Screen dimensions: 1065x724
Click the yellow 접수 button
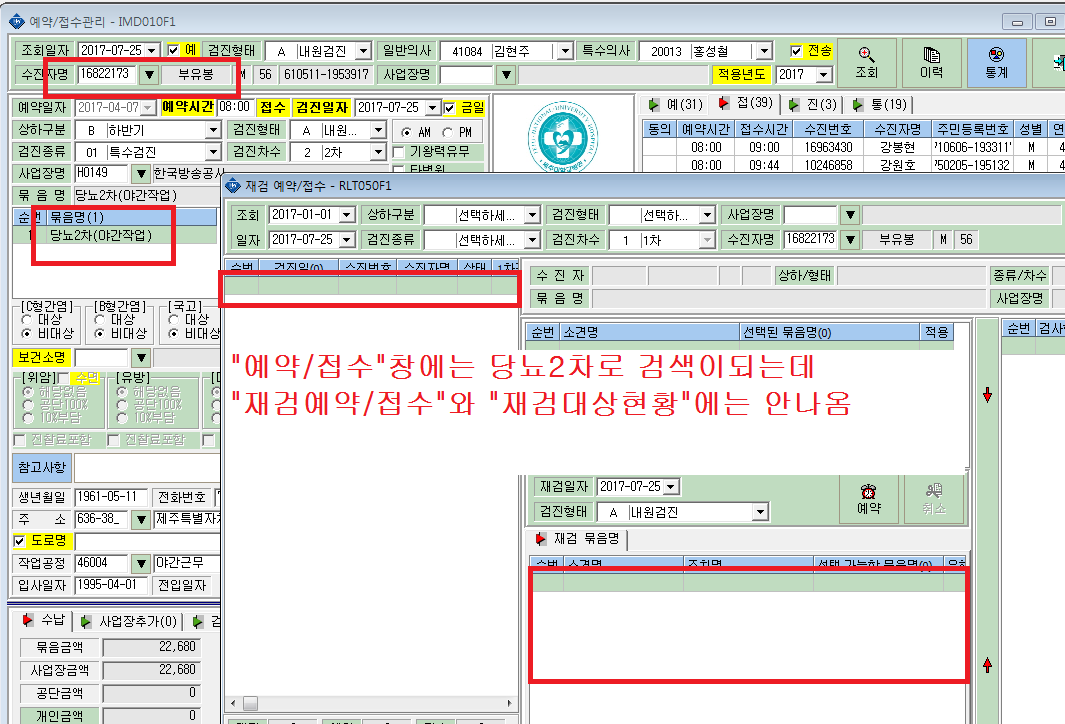(273, 107)
